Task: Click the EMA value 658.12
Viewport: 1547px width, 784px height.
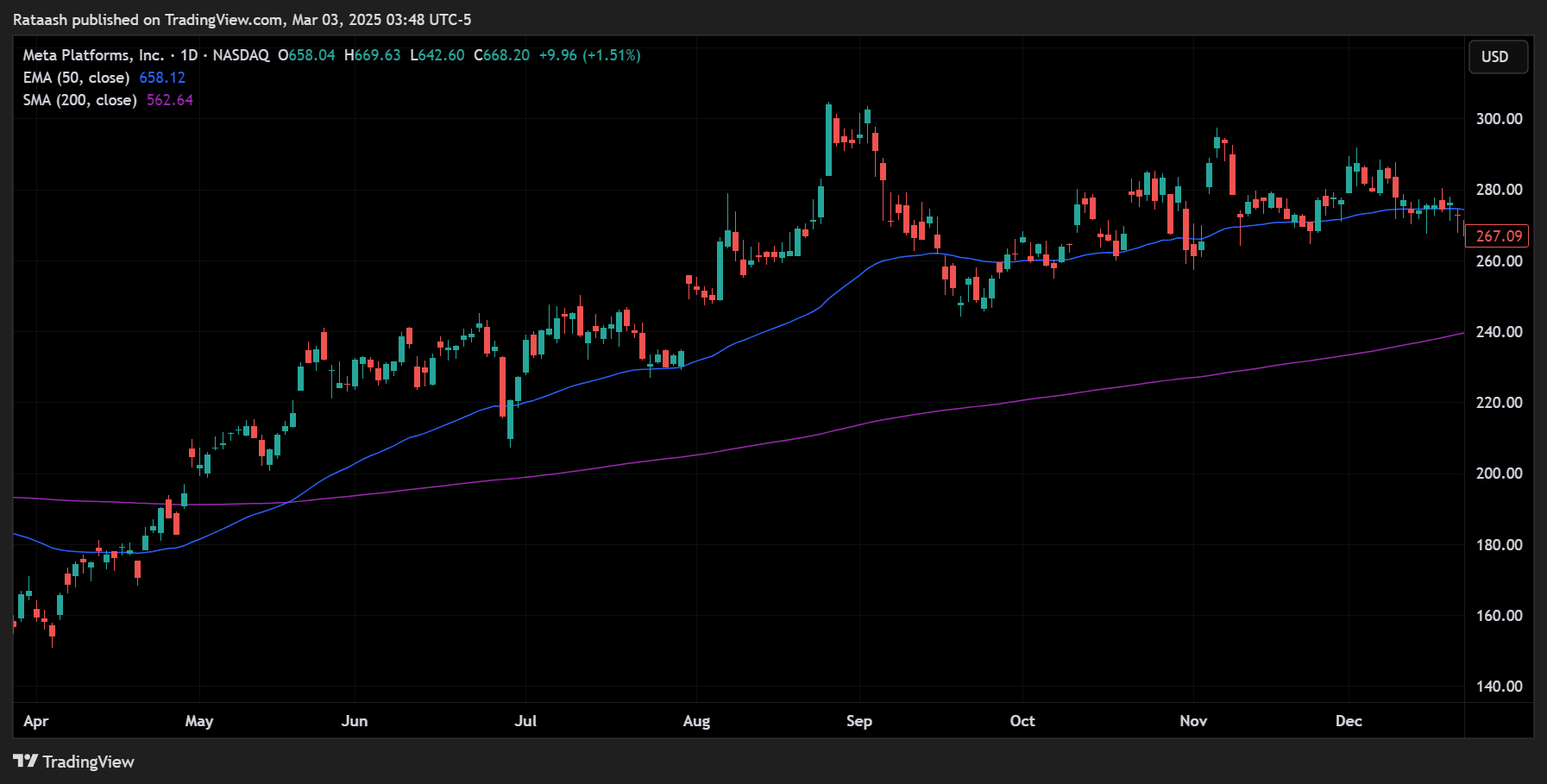Action: [x=162, y=78]
